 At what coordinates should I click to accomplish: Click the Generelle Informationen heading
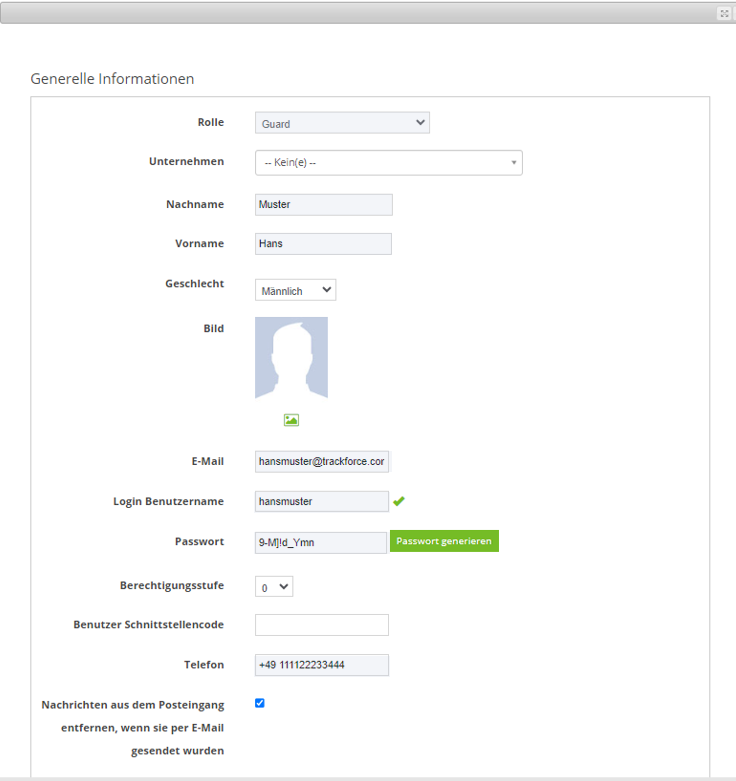pos(112,79)
